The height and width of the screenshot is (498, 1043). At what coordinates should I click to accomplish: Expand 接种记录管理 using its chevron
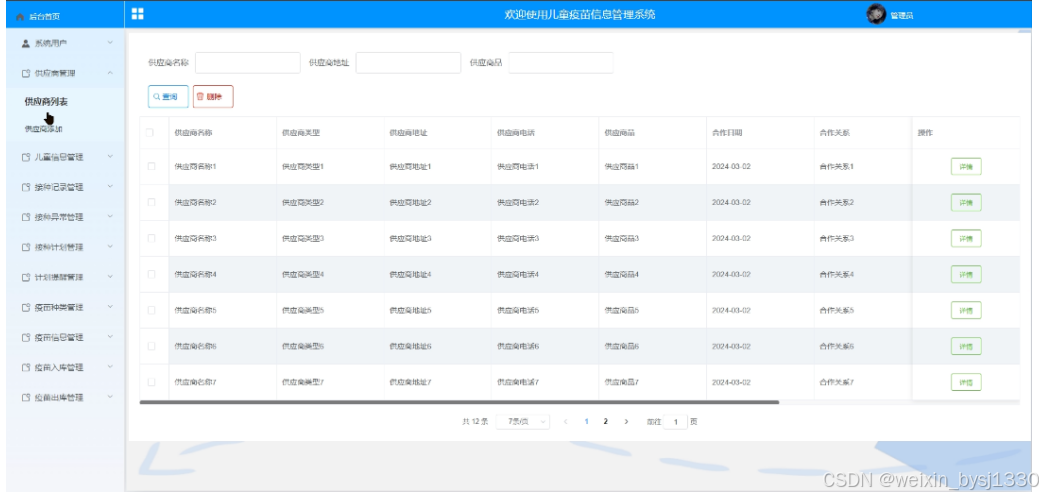[110, 187]
